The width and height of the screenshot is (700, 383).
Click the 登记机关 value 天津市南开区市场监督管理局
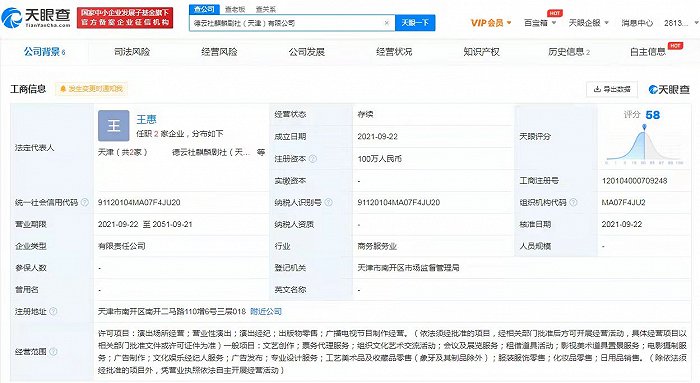pos(408,268)
